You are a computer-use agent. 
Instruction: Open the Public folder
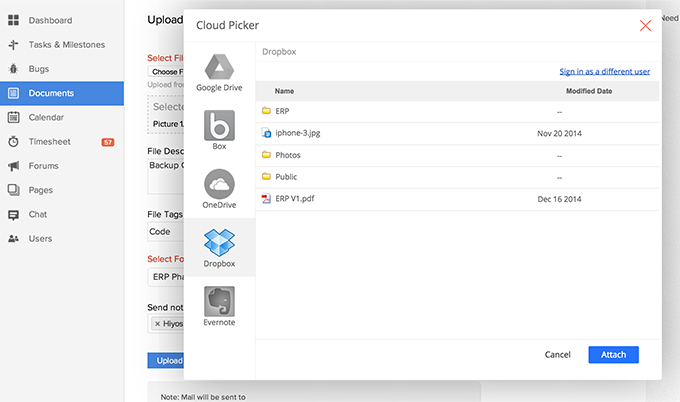tap(286, 177)
